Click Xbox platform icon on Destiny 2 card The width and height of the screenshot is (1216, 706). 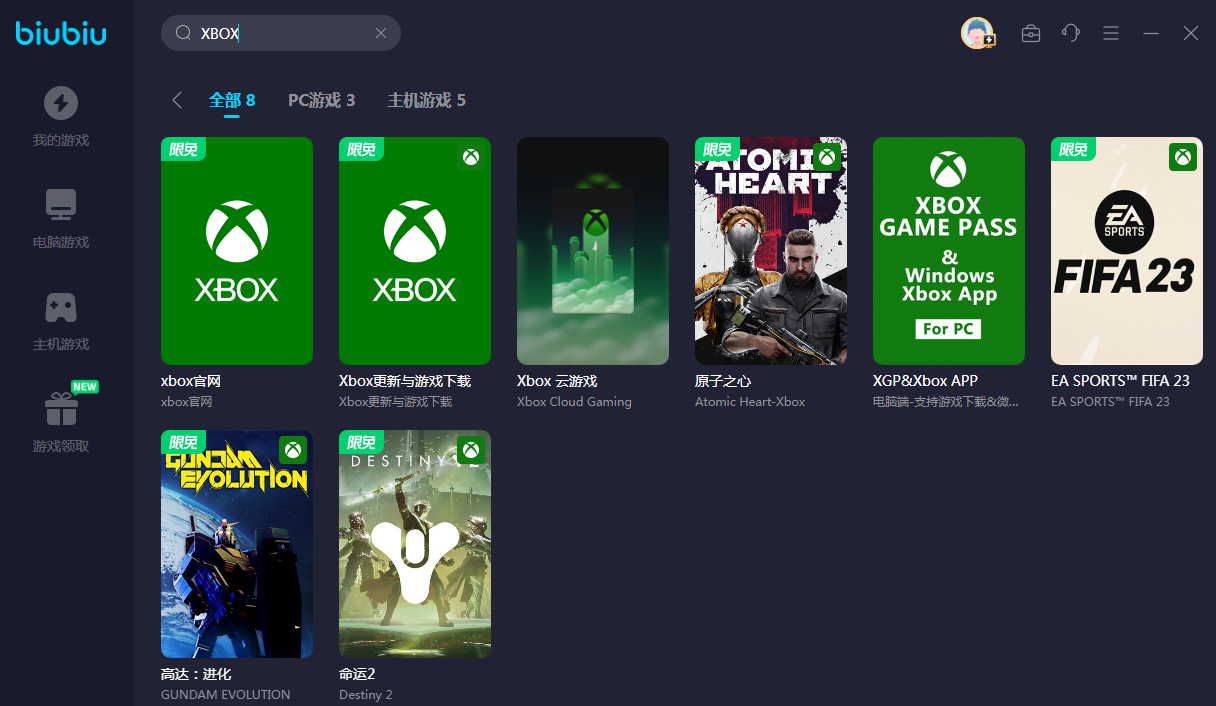[x=471, y=450]
